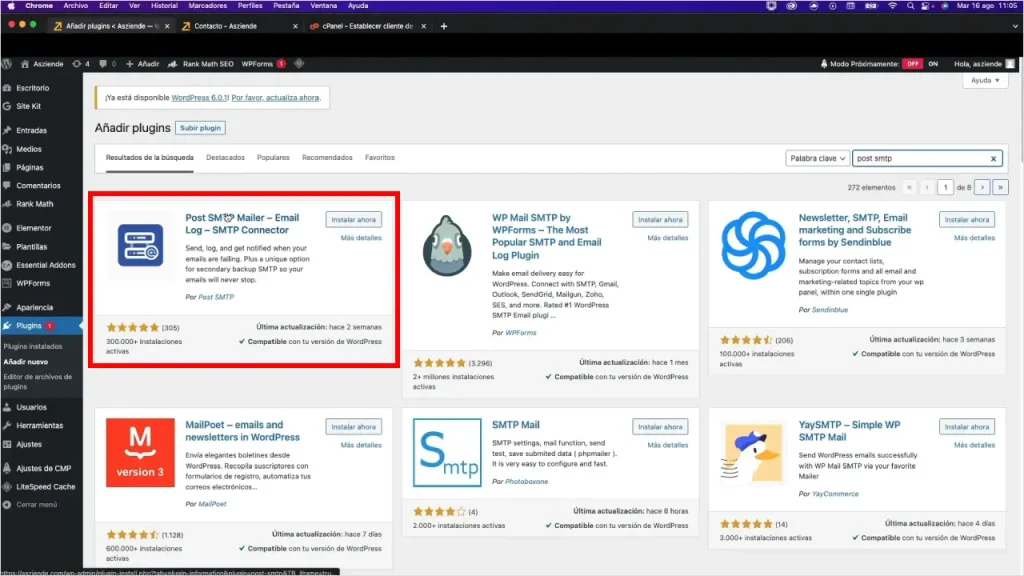The width and height of the screenshot is (1024, 576).
Task: Install the SMTP Mail plugin
Action: (660, 426)
